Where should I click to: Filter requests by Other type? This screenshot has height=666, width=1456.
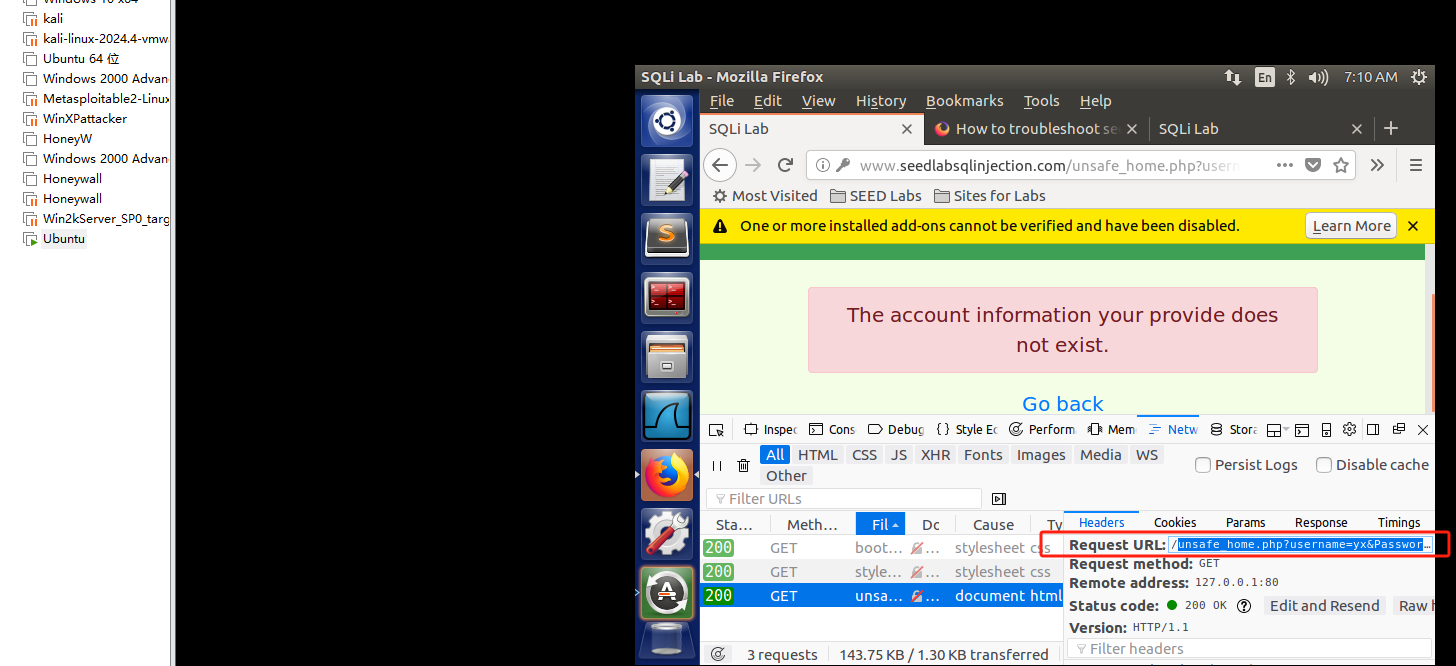tap(786, 476)
